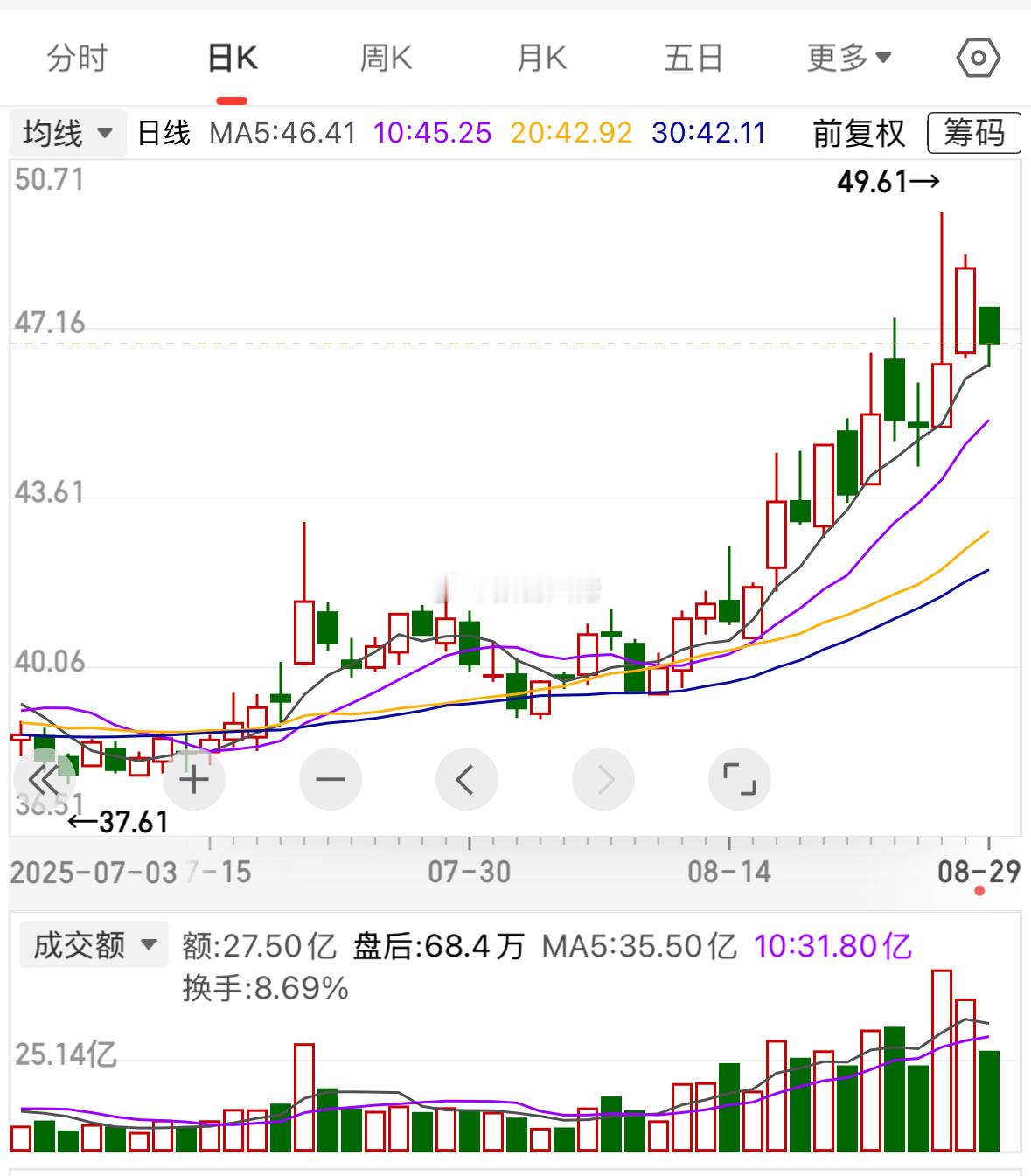Click the purple 10:31.80亿 volume value

point(833,945)
